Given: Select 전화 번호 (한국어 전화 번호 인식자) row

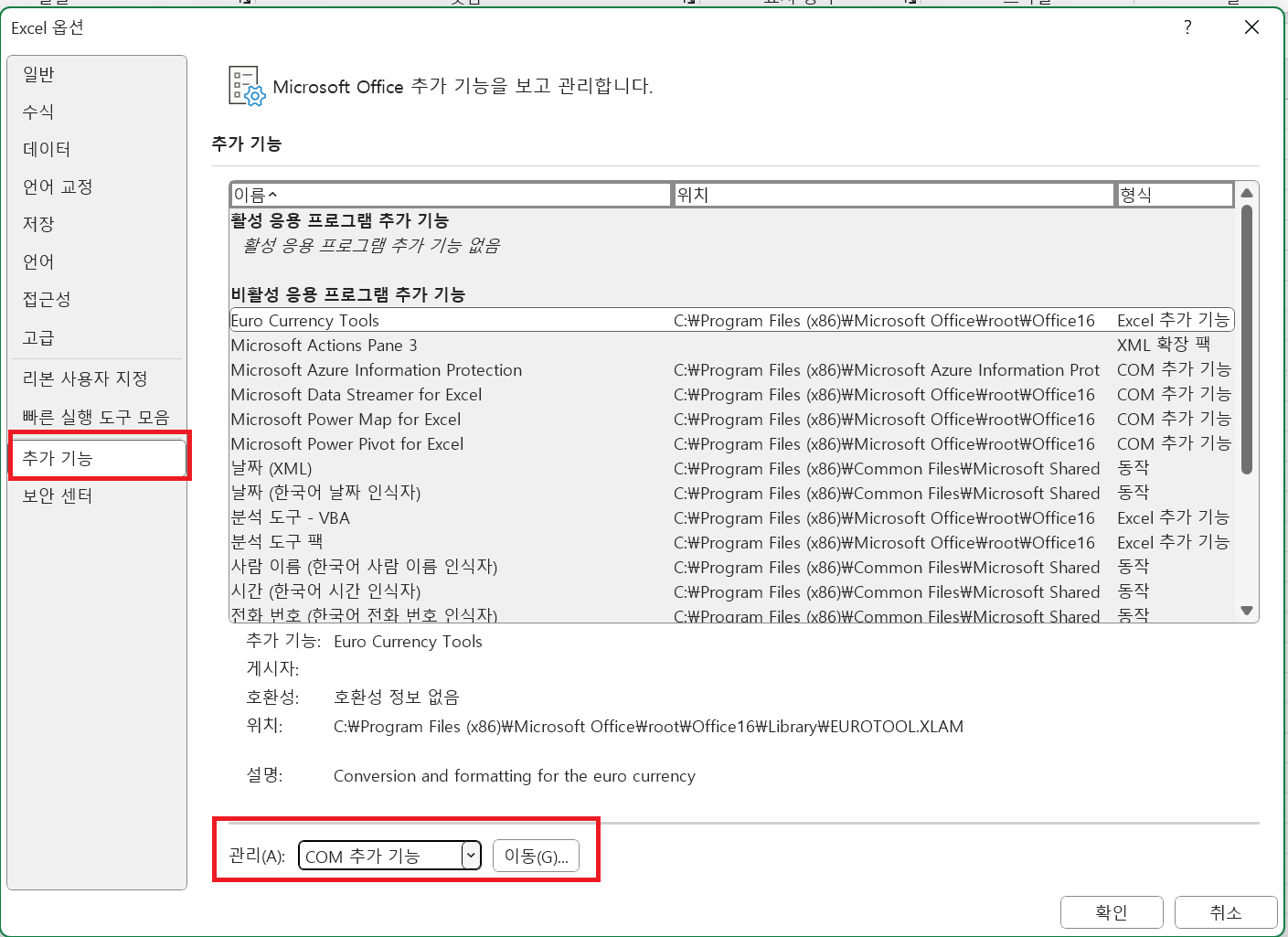Looking at the screenshot, I should (x=731, y=615).
